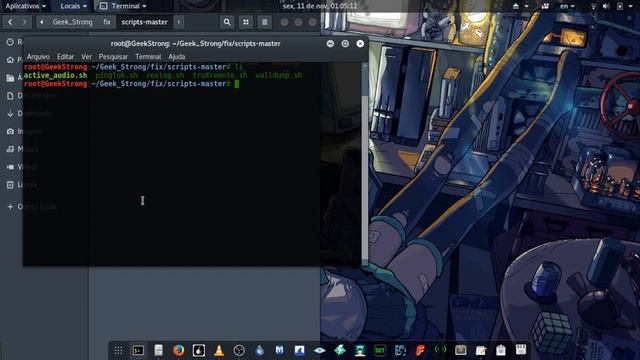Open the notepad with pencil icon in the dock
The height and width of the screenshot is (360, 640).
[481, 350]
